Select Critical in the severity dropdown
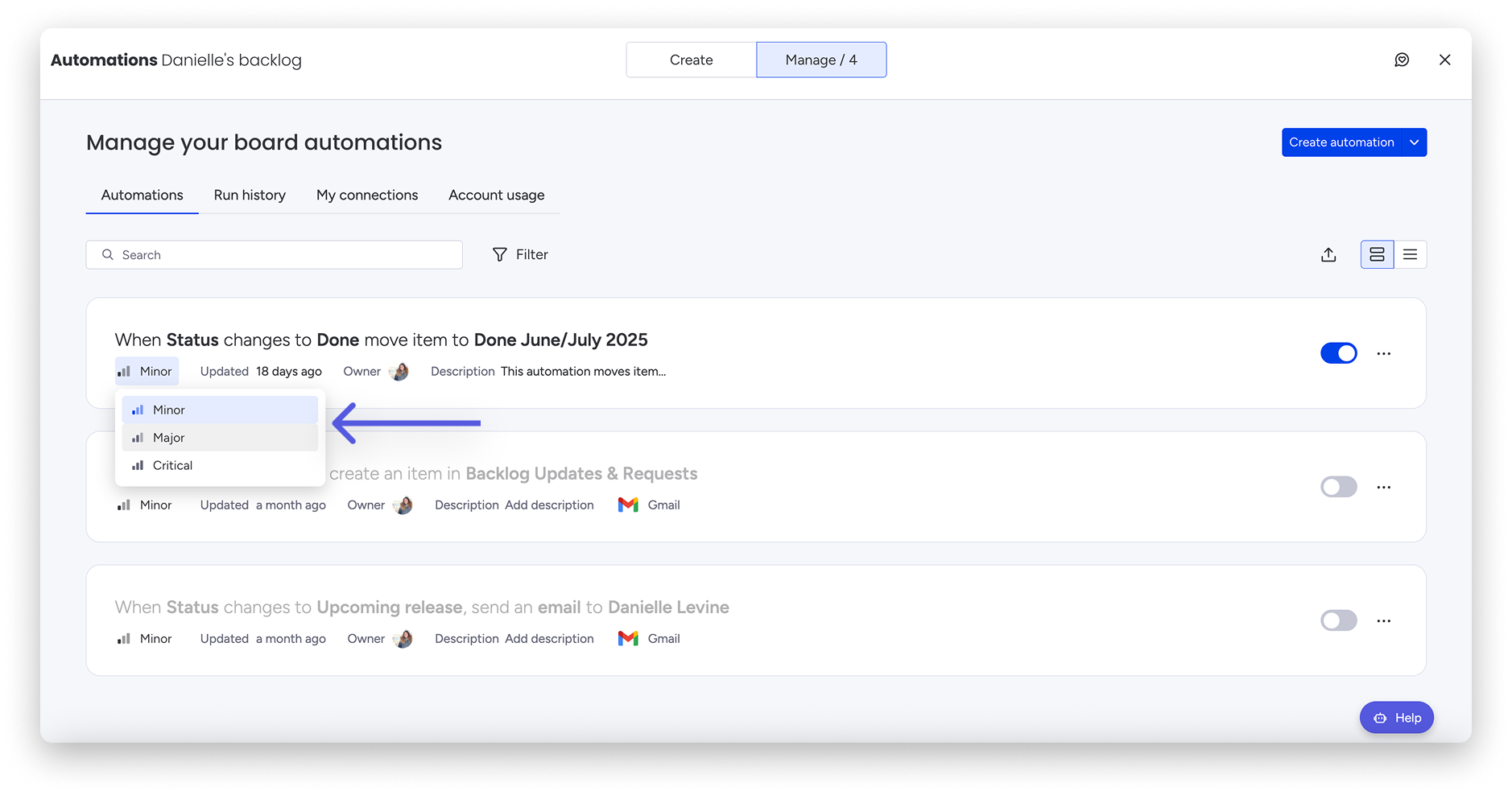1512x795 pixels. [x=220, y=465]
